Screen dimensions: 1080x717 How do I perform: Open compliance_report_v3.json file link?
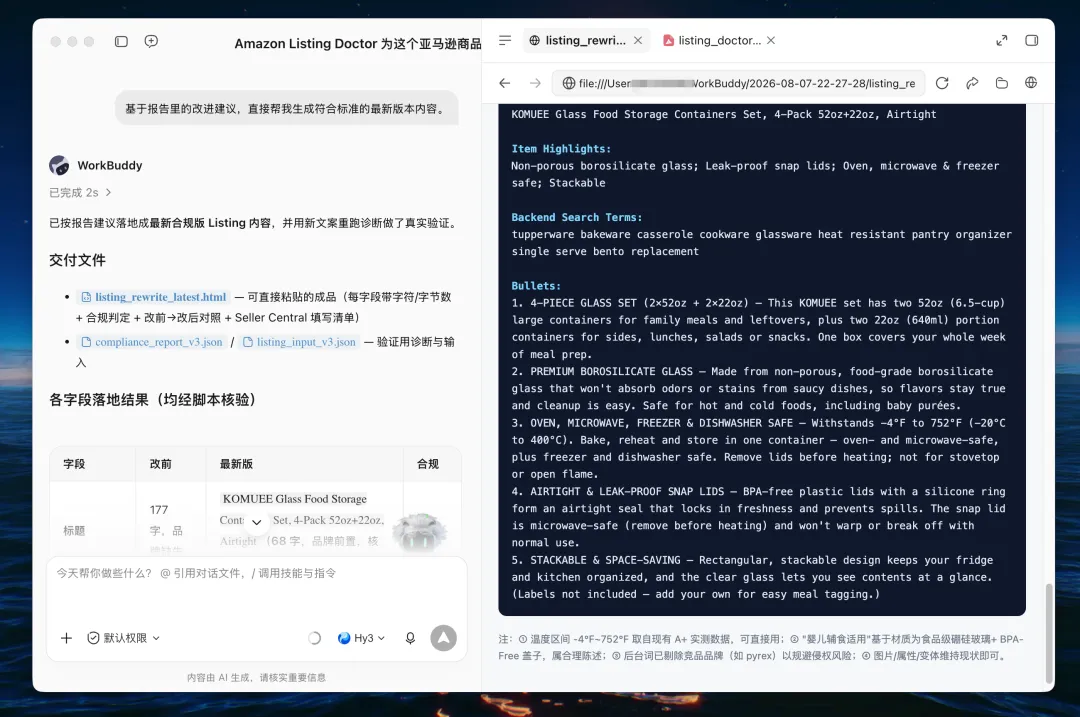(152, 342)
